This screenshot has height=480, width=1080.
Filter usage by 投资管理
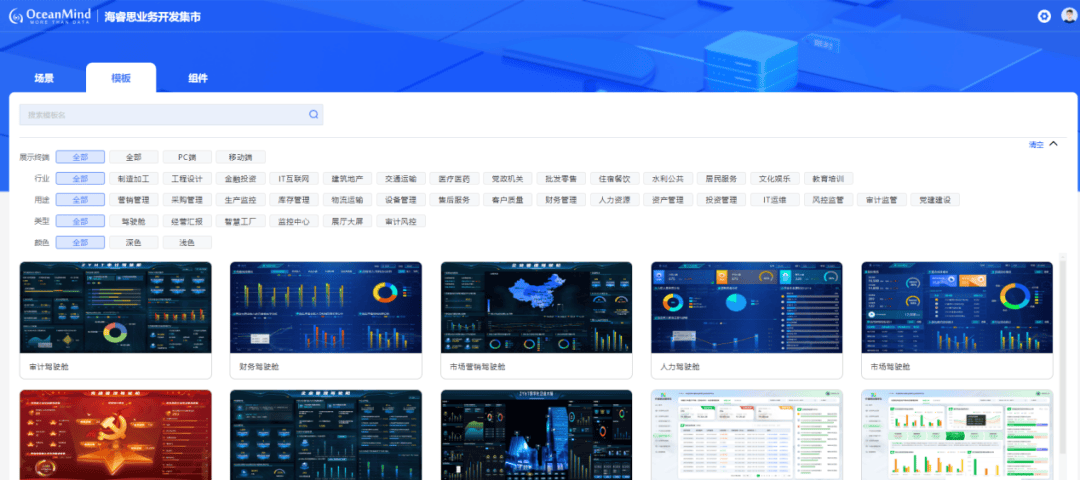click(x=722, y=200)
